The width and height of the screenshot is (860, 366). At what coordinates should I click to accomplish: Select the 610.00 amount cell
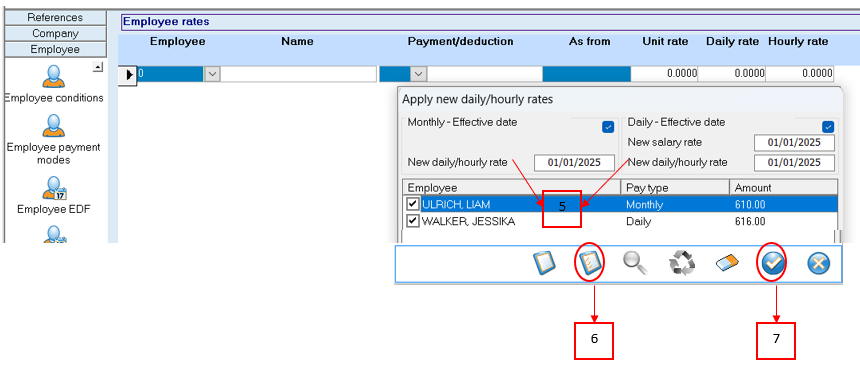point(750,205)
